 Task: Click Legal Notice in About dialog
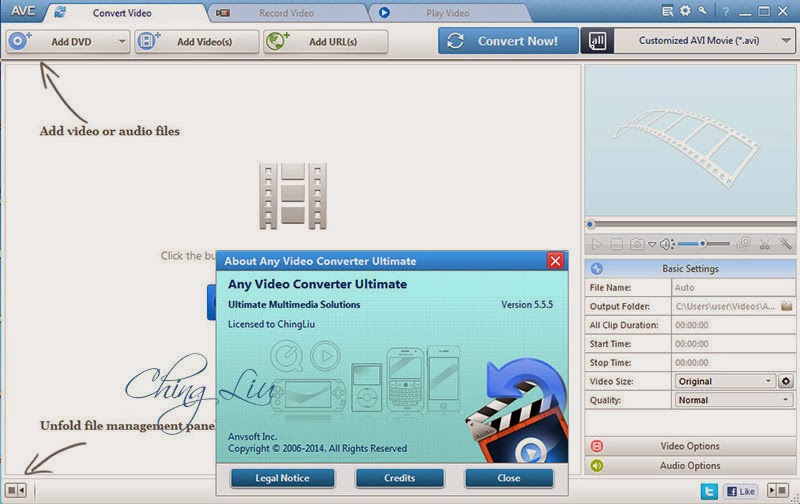tap(282, 478)
